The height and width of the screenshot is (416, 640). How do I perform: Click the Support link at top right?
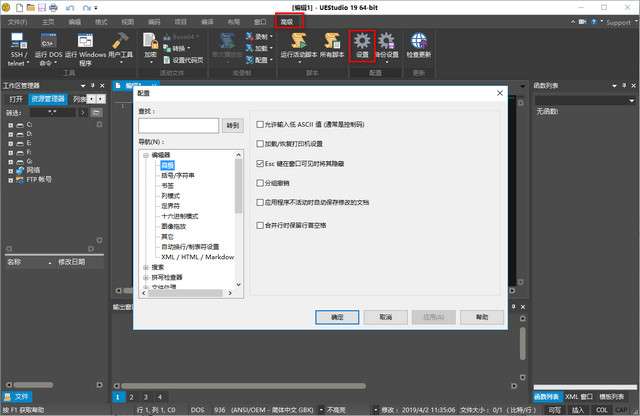pos(619,23)
